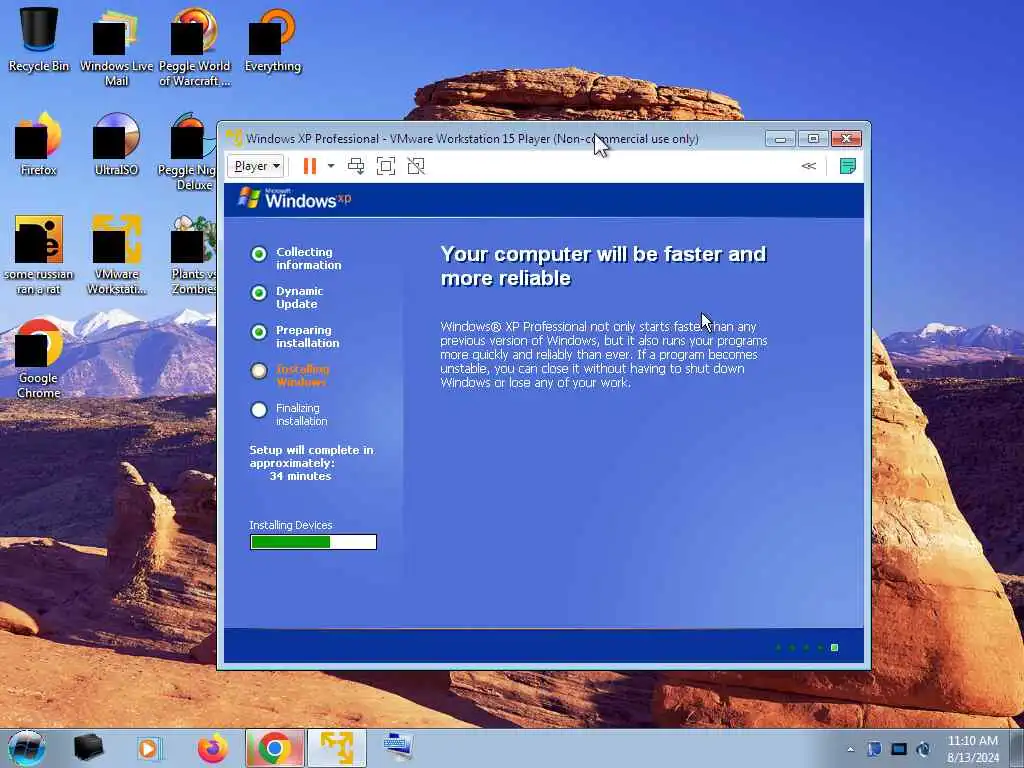Click the Installing Devices progress bar
Viewport: 1024px width, 768px height.
click(x=313, y=541)
